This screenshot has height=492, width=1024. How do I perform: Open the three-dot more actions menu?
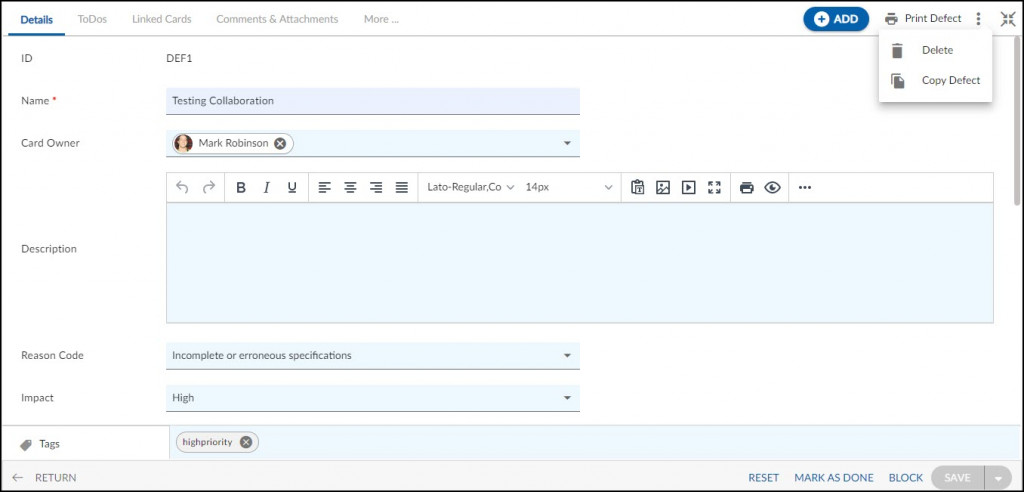(x=978, y=19)
